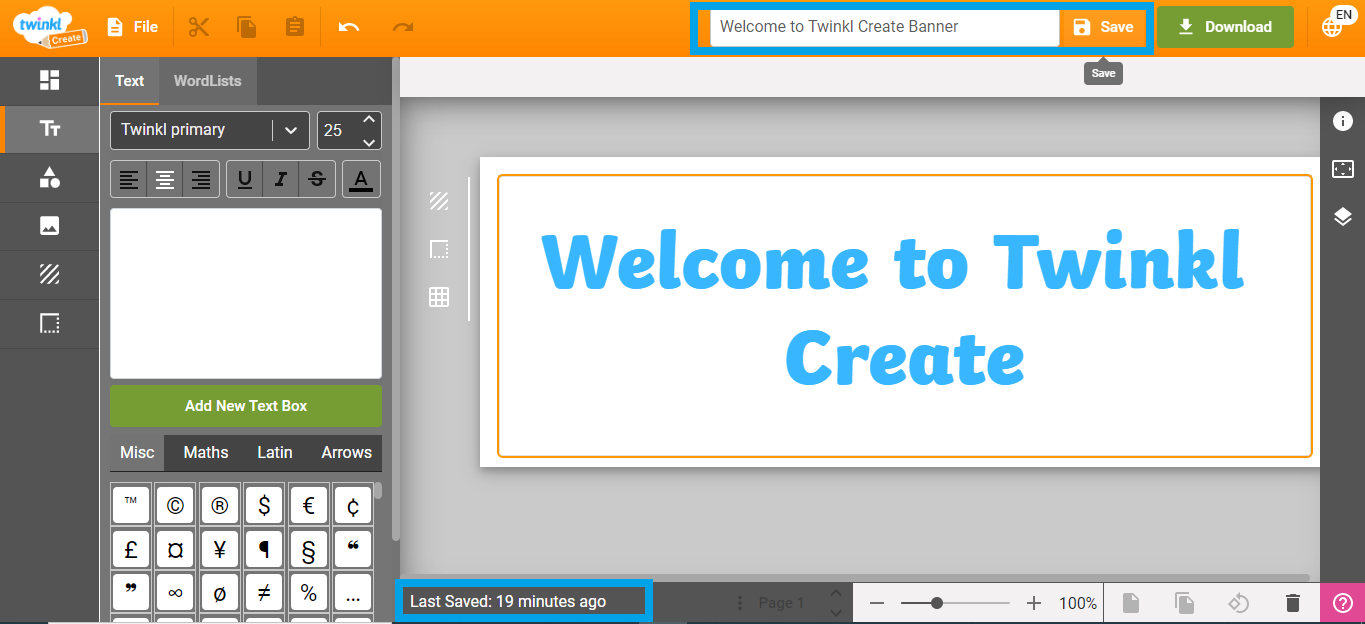
Task: Redo the last undone action
Action: [402, 27]
